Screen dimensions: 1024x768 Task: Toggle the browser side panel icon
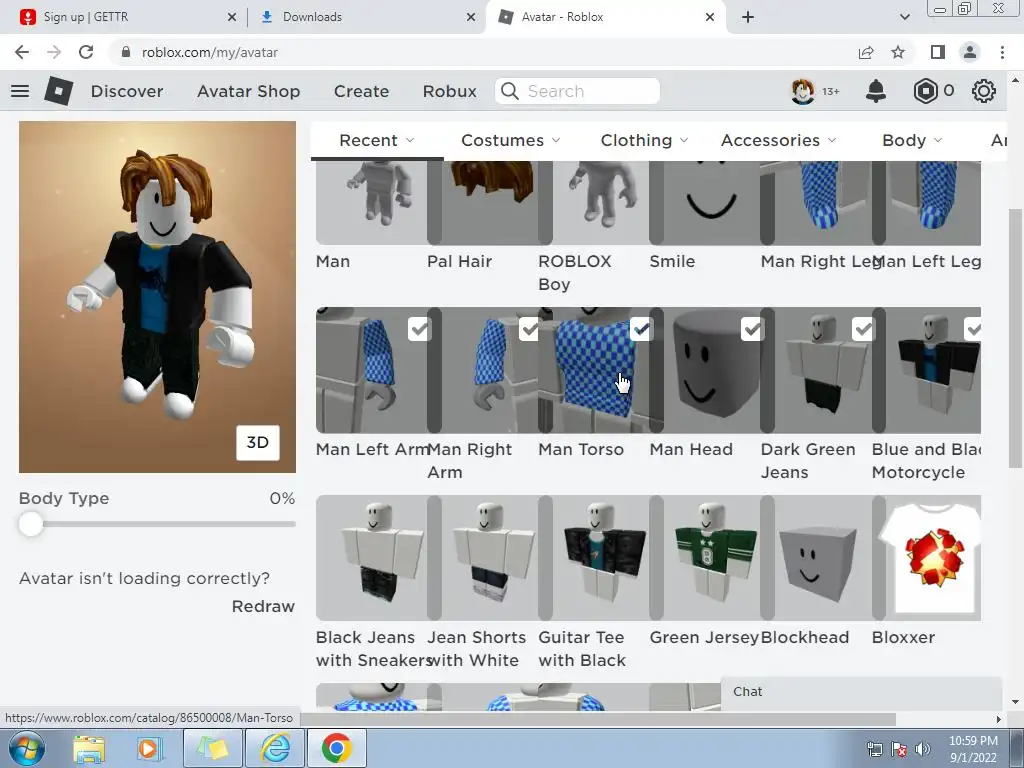click(x=938, y=52)
